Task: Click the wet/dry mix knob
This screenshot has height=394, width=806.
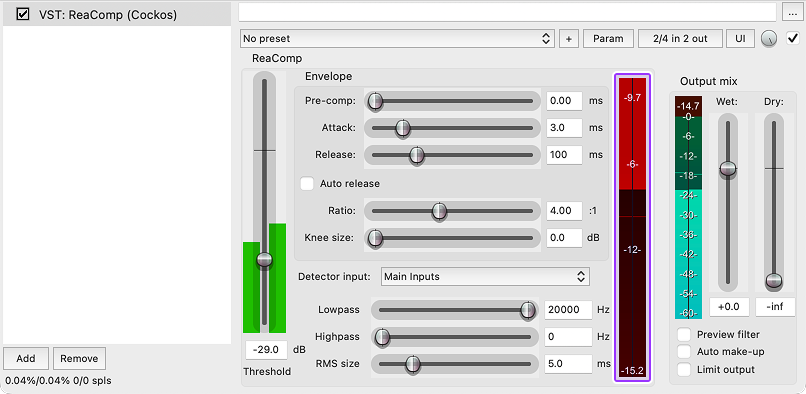Action: click(x=769, y=39)
